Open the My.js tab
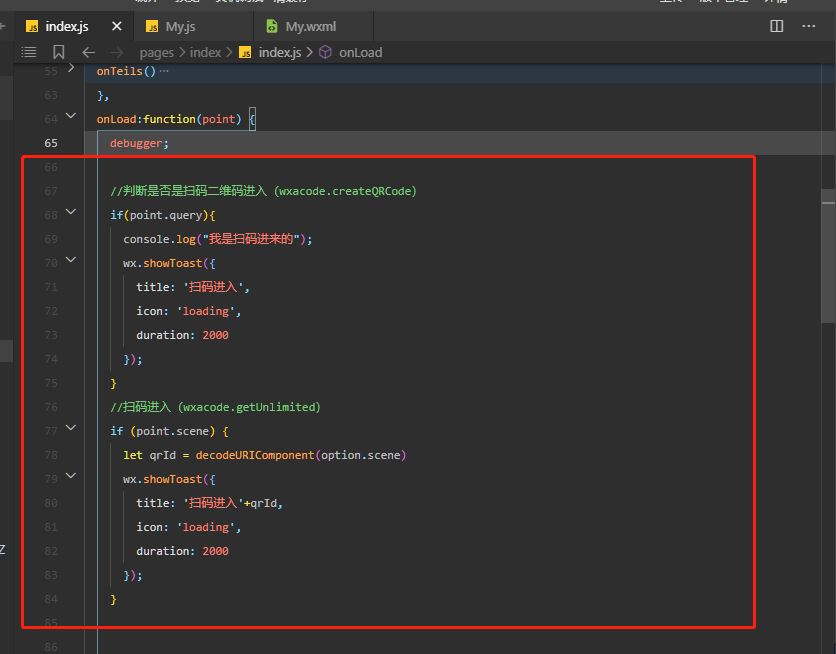 (180, 26)
